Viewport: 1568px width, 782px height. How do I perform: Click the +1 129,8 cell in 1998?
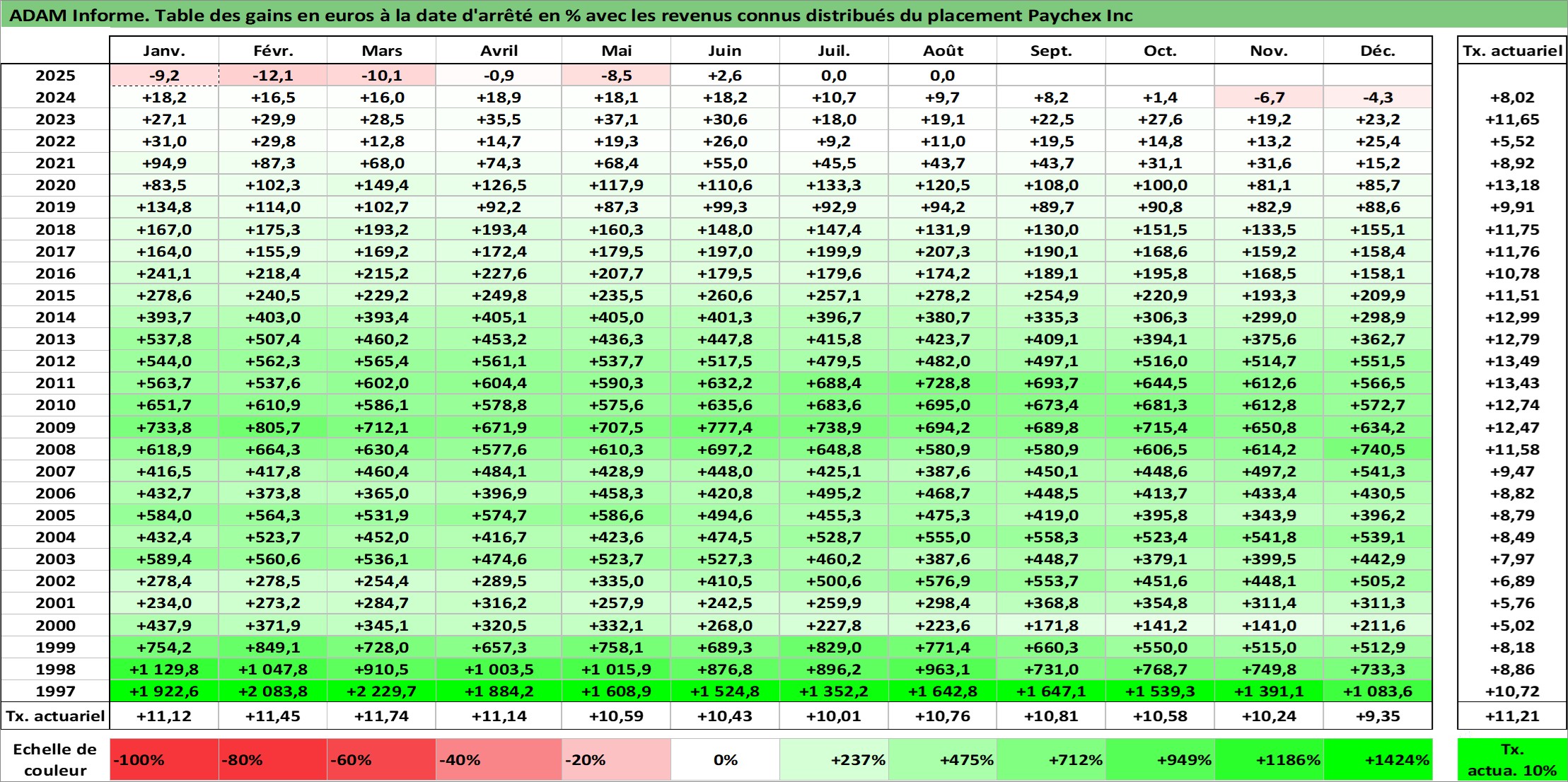coord(164,669)
